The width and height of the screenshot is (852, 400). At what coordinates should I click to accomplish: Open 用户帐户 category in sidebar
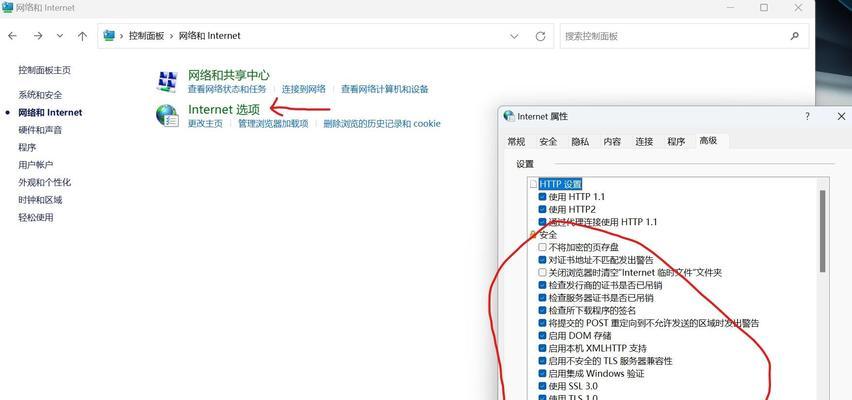(36, 165)
